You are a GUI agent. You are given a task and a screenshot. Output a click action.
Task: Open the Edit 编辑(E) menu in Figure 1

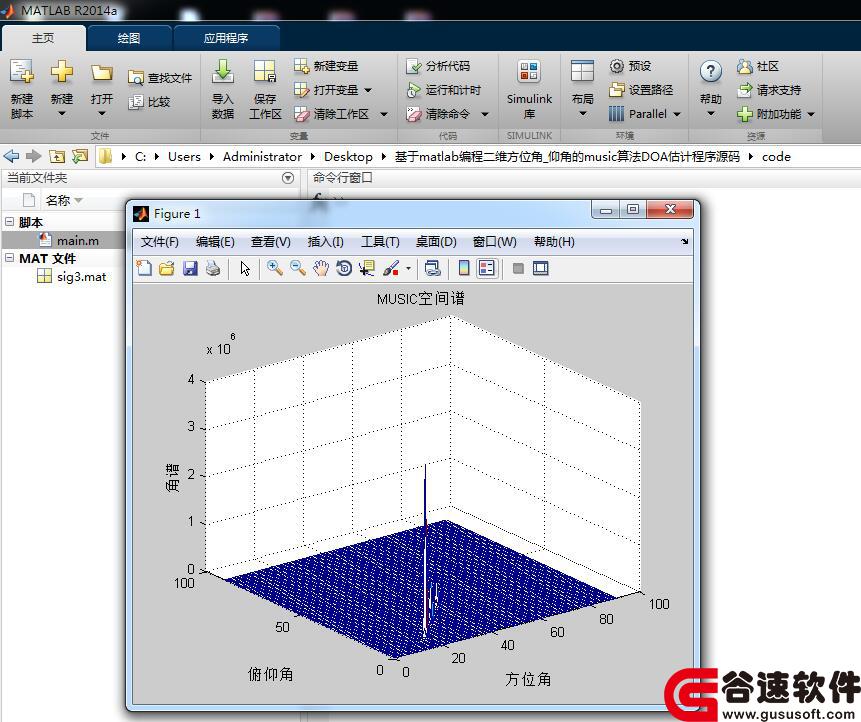[215, 242]
